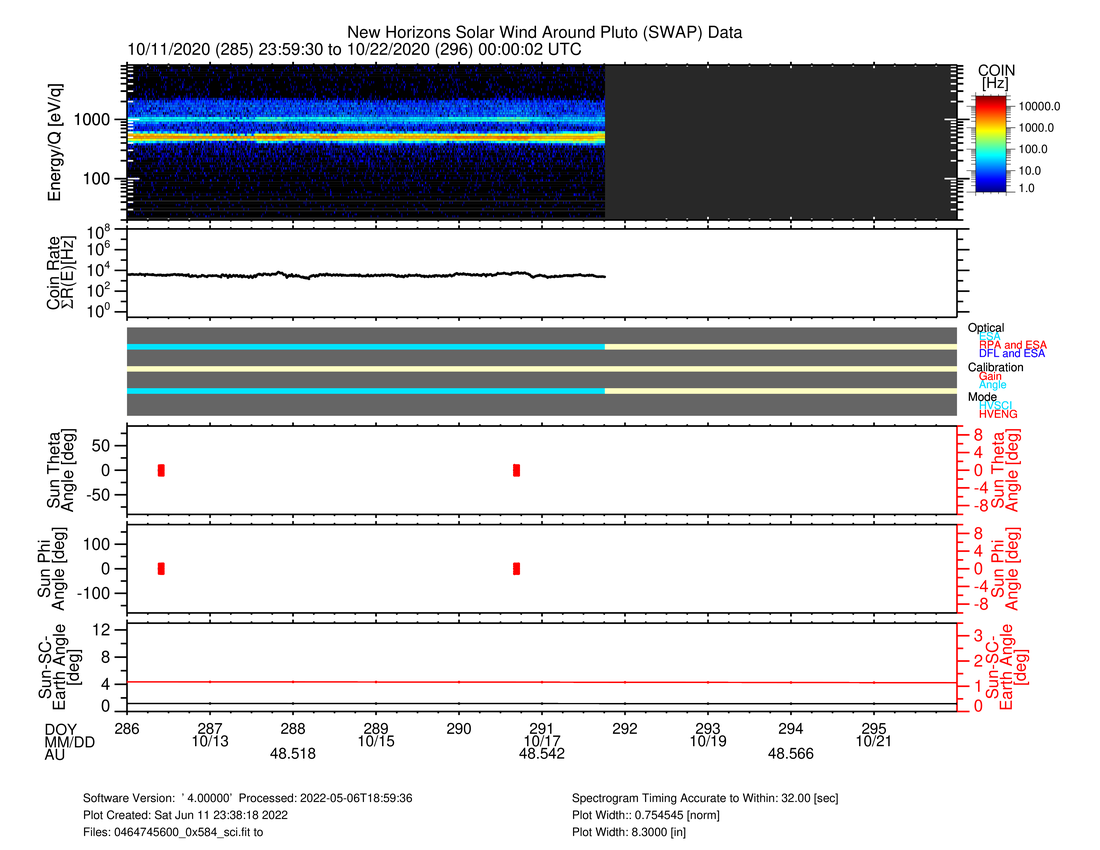Click the red Sun-SC-Earth Angle line

click(x=540, y=682)
